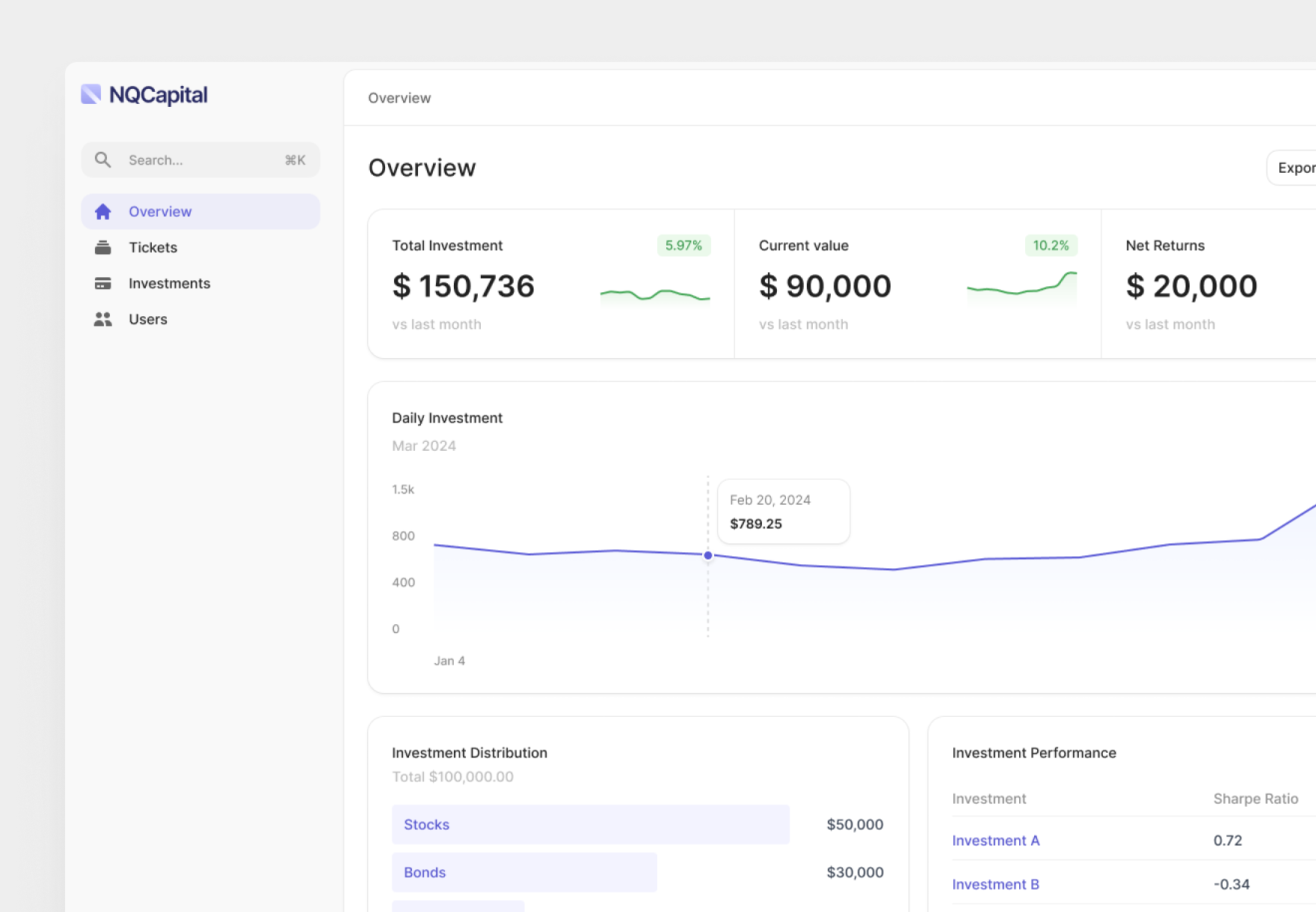Click the Current value sparkline chart
Screen dimensions: 1316x912
[x=1021, y=288]
